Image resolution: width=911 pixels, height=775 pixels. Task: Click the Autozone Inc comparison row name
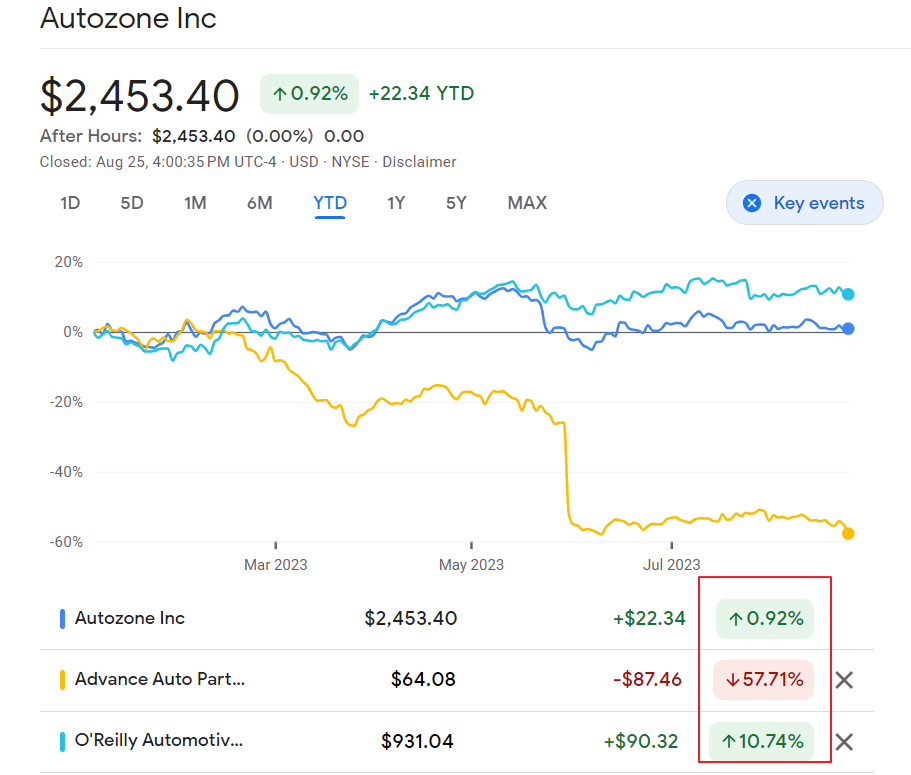click(130, 618)
